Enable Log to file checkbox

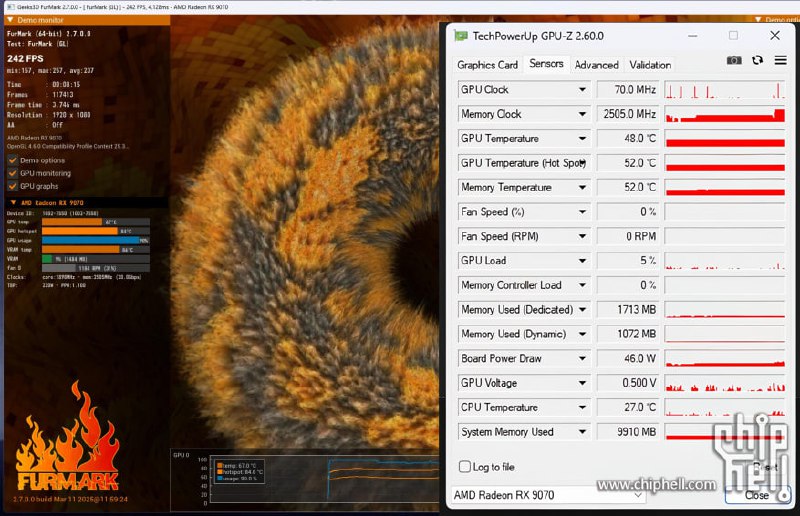(465, 466)
